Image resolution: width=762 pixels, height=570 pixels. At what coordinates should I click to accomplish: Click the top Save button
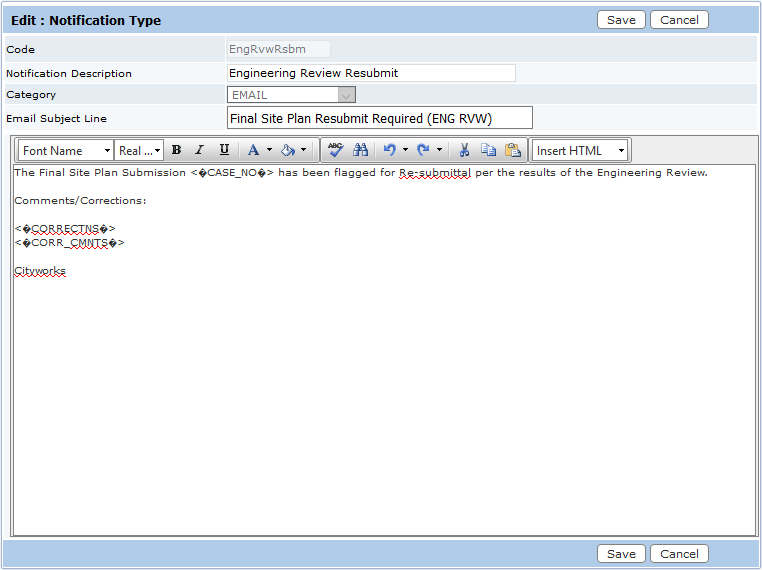point(621,20)
